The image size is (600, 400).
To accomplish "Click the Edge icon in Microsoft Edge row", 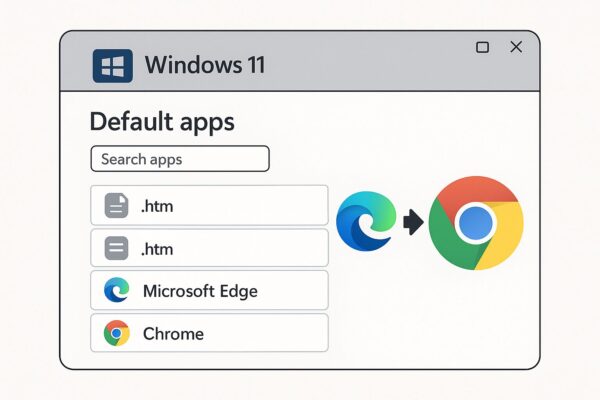I will [116, 290].
